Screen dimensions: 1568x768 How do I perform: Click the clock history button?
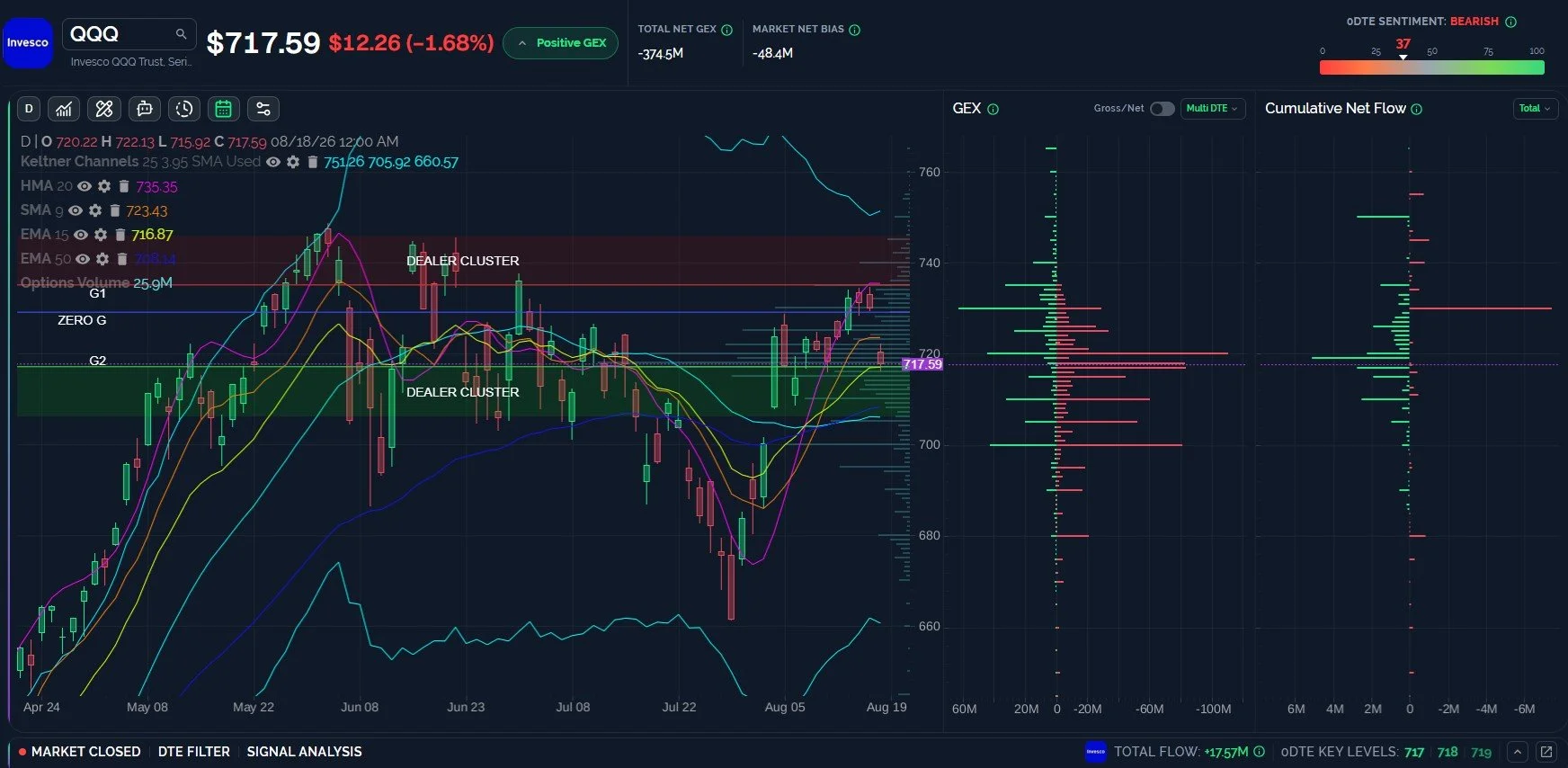tap(184, 109)
